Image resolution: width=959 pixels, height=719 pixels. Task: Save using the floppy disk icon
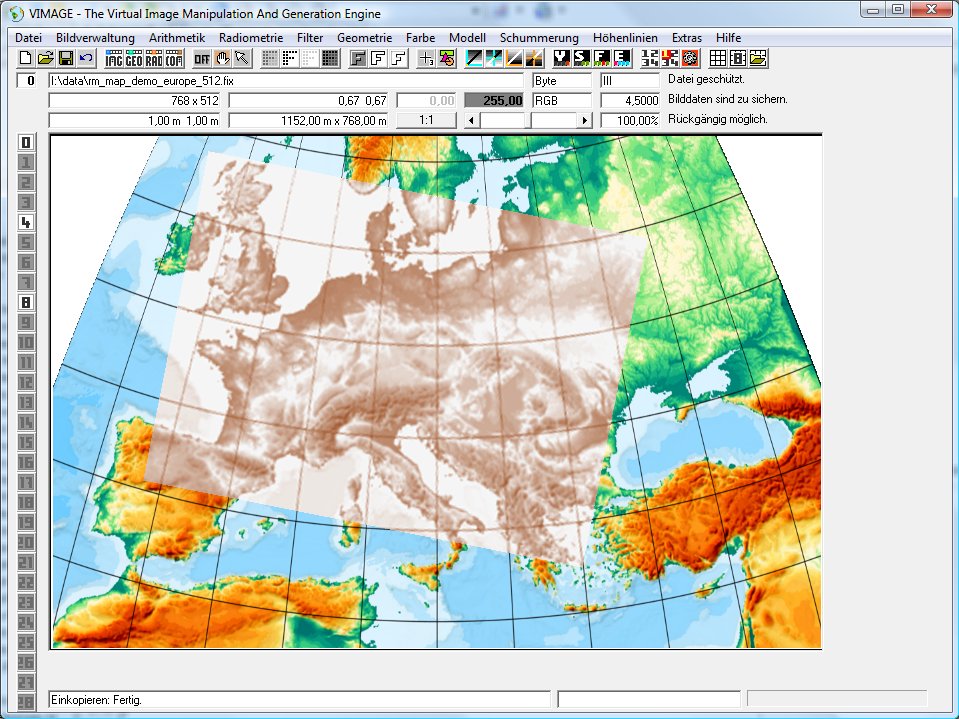coord(65,58)
